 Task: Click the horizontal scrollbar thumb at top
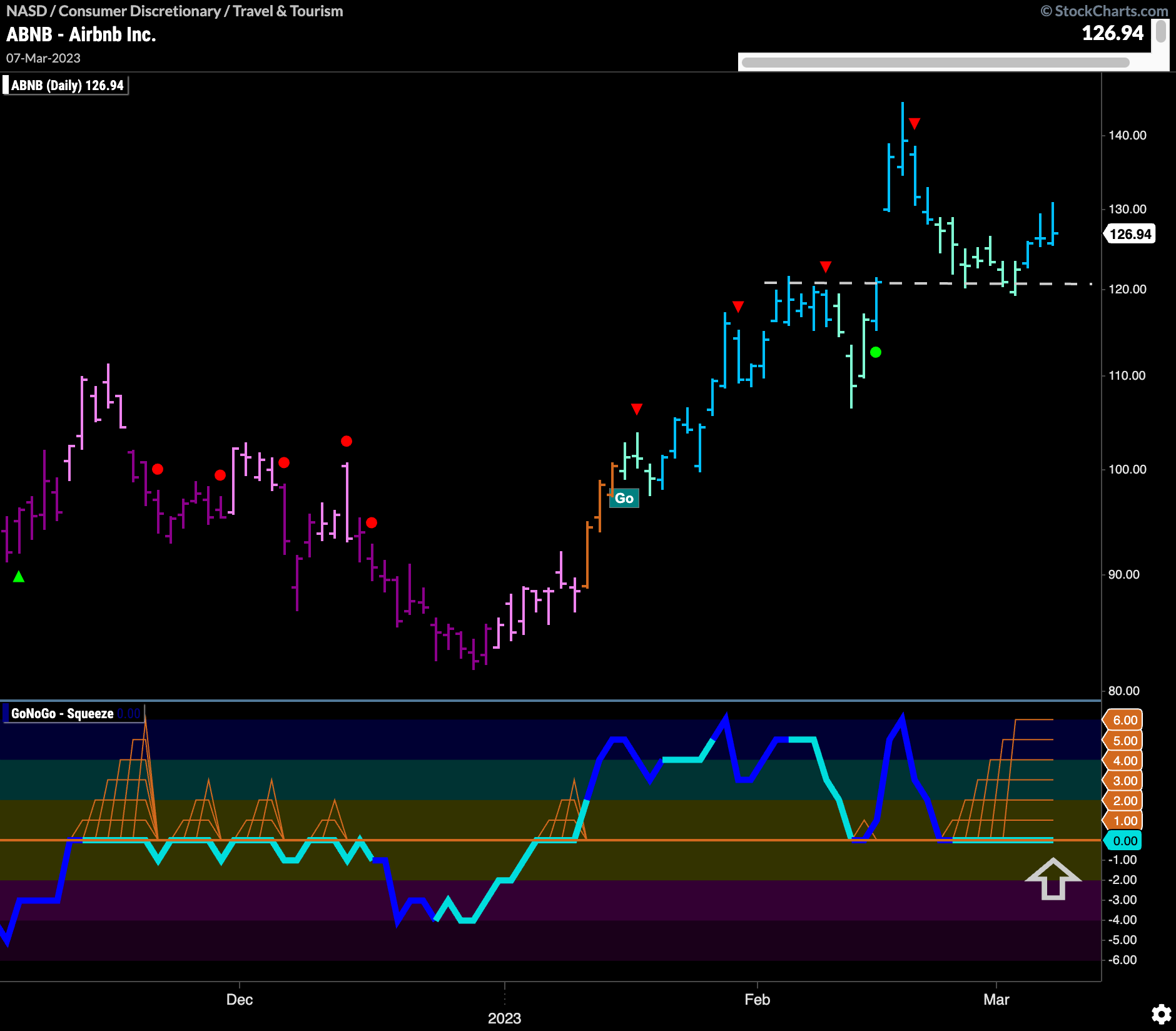(x=935, y=62)
